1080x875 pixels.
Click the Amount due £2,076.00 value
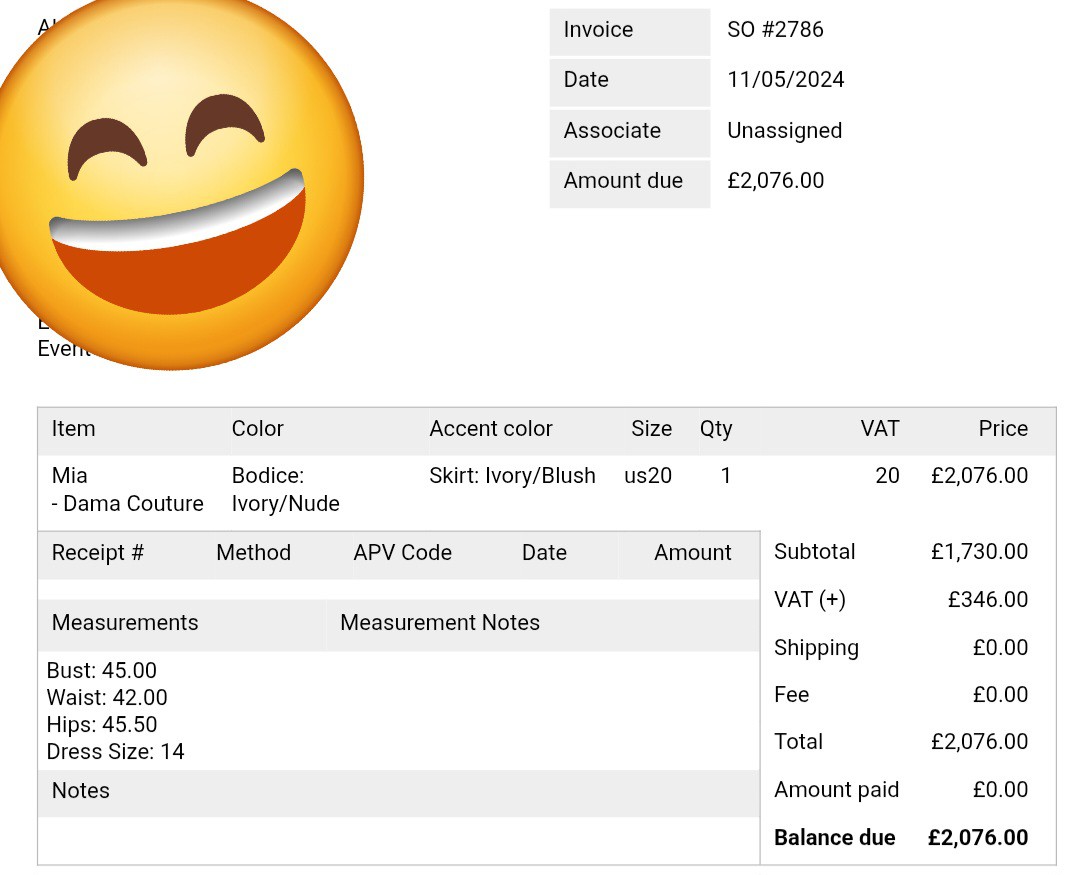776,181
